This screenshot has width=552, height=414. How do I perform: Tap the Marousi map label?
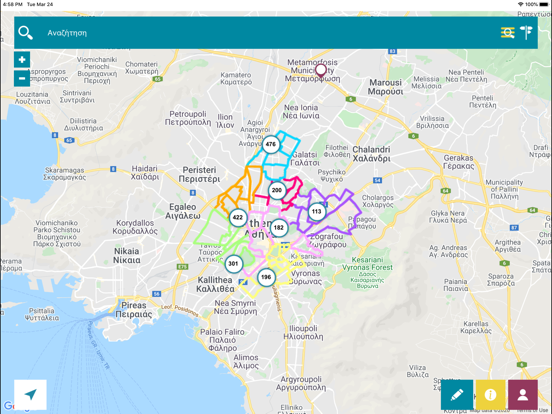point(385,87)
